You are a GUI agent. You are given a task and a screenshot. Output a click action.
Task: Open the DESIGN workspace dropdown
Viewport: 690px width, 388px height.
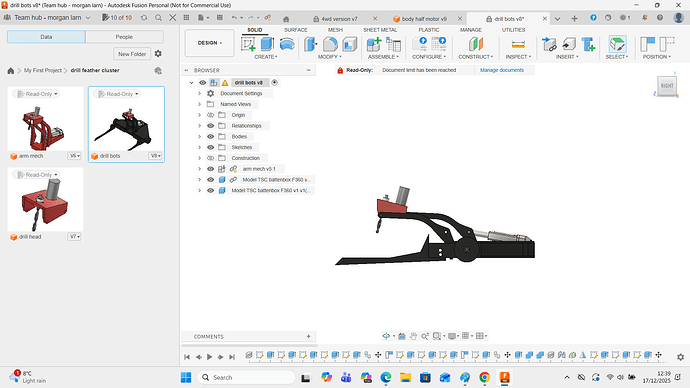click(x=209, y=43)
